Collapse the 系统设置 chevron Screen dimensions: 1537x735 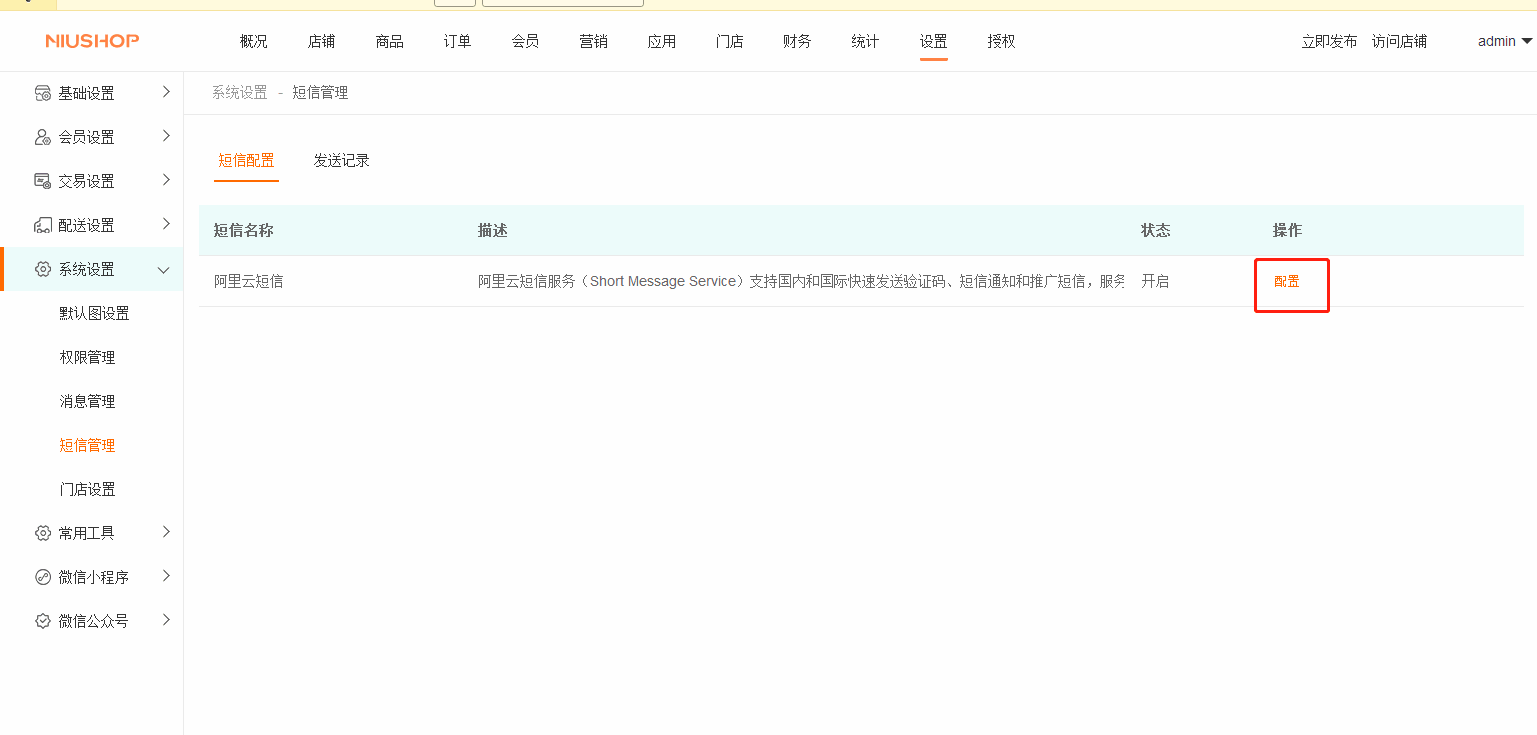164,270
